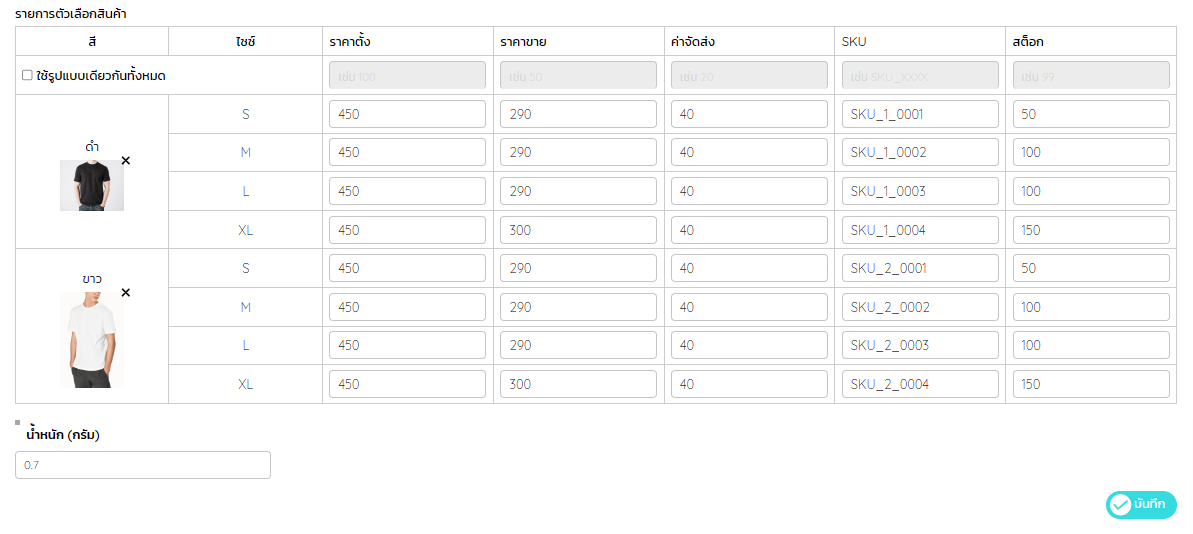The image size is (1193, 534).
Task: Edit black M stock field 100
Action: coord(1091,153)
